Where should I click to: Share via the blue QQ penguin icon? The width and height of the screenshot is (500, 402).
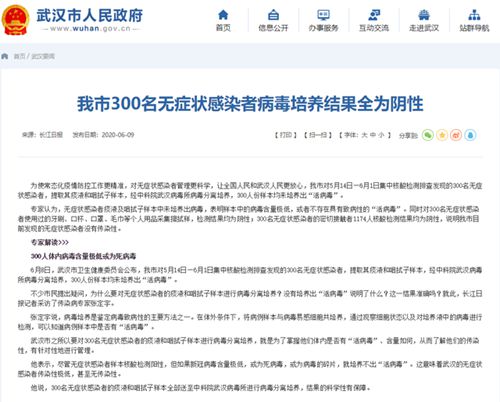click(x=470, y=135)
